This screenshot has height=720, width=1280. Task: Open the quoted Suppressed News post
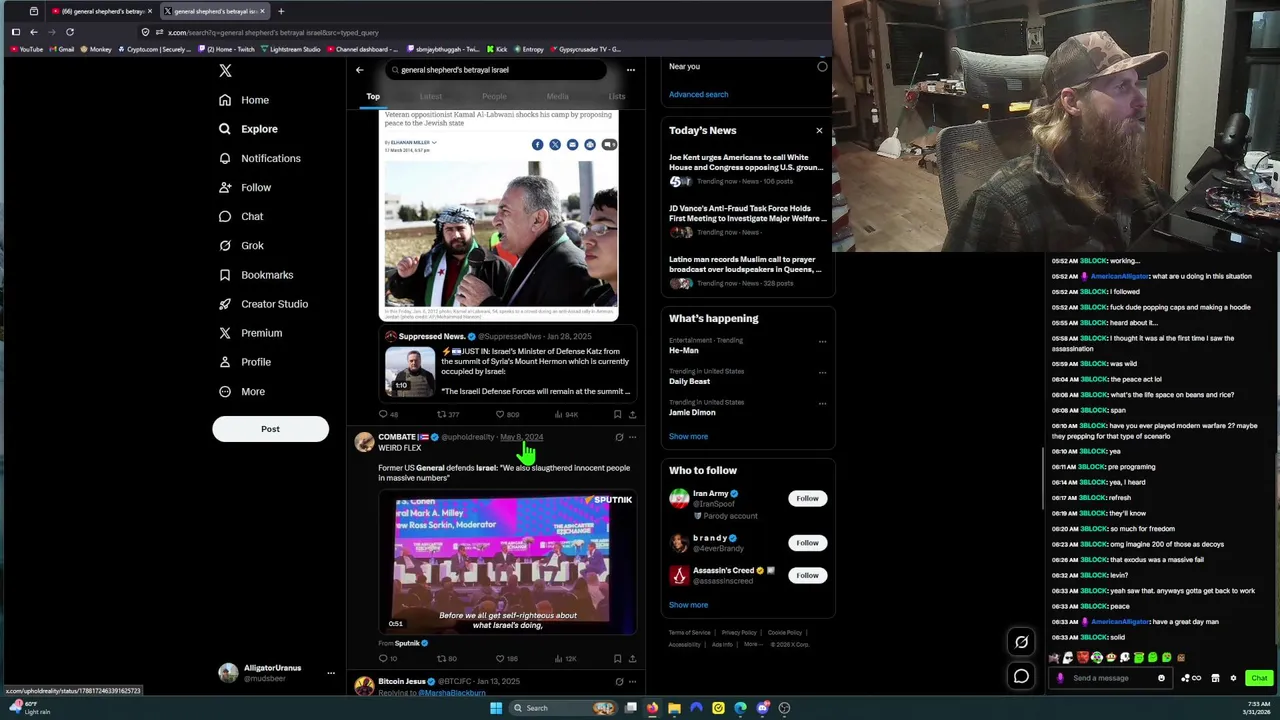[507, 364]
